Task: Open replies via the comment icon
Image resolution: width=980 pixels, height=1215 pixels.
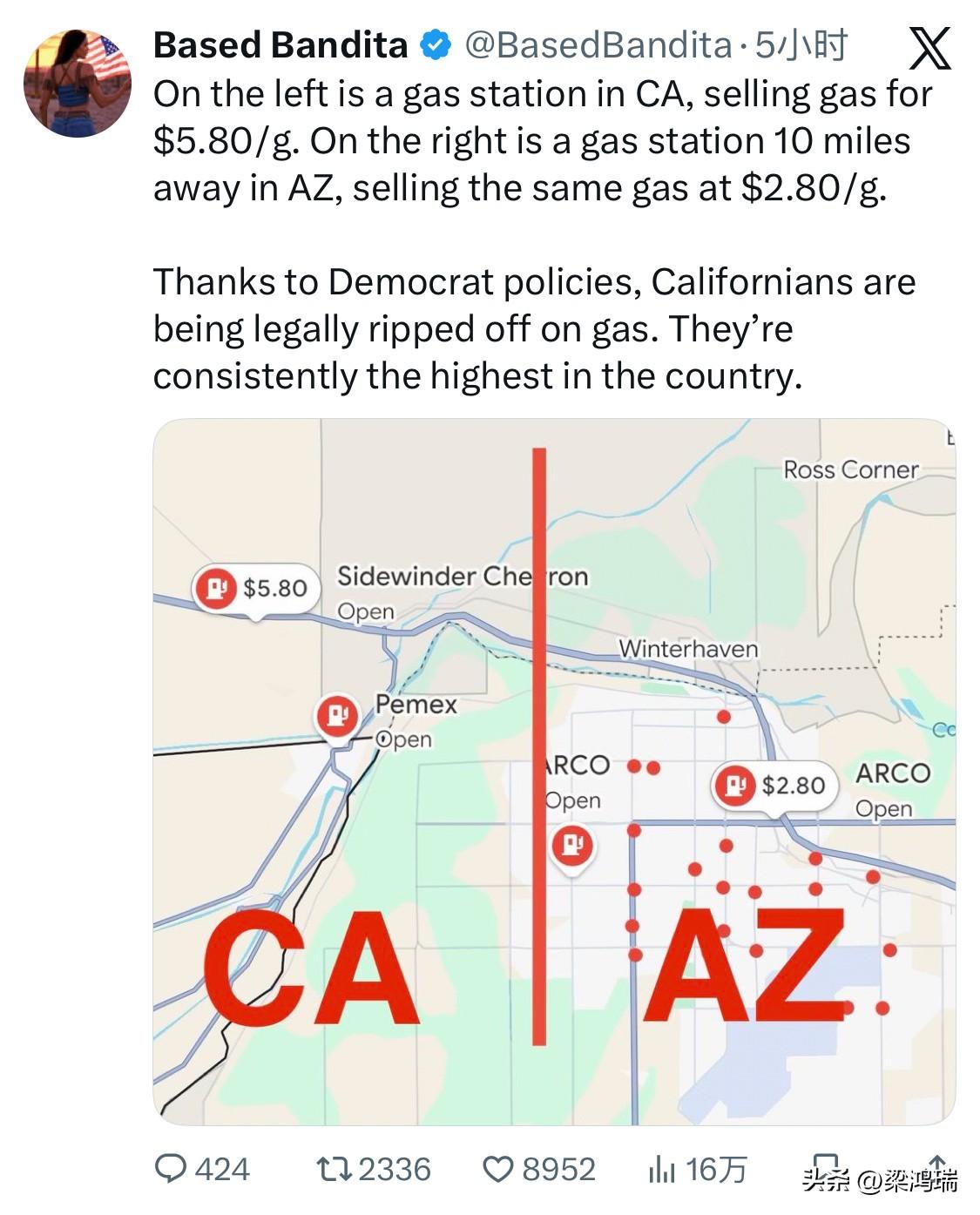Action: click(170, 1169)
